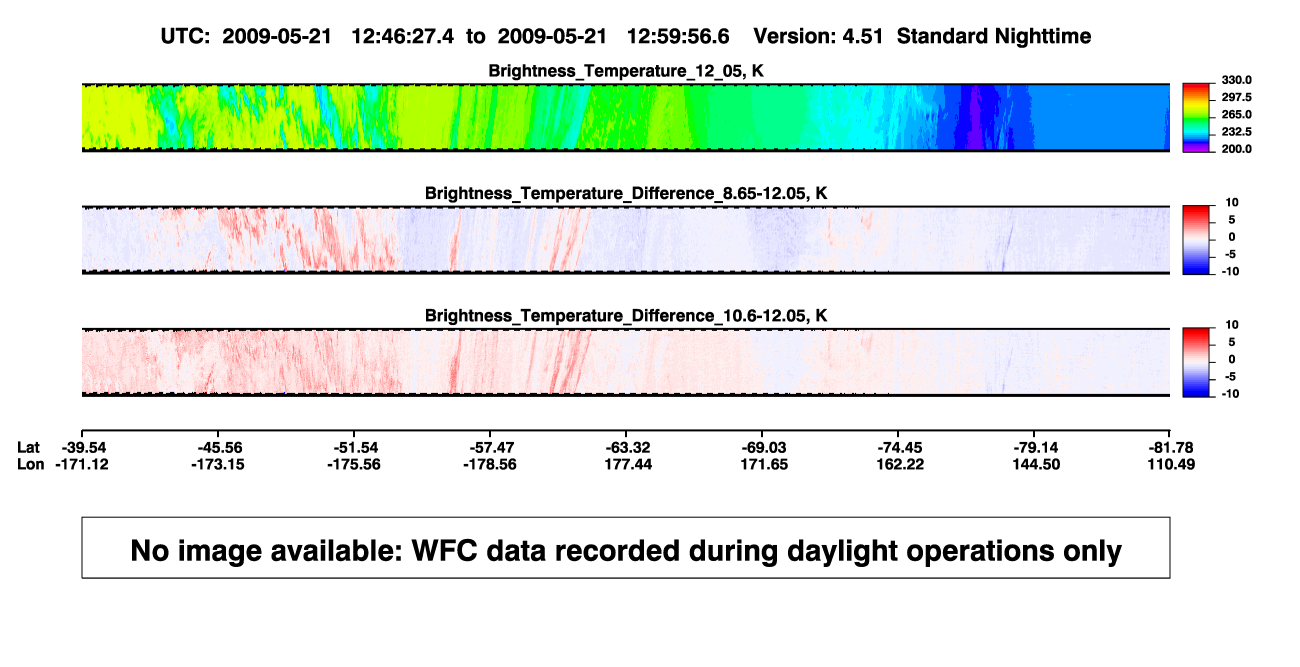Screen dimensions: 1300x667
Task: Click latitude value -45.56
Action: click(x=218, y=447)
